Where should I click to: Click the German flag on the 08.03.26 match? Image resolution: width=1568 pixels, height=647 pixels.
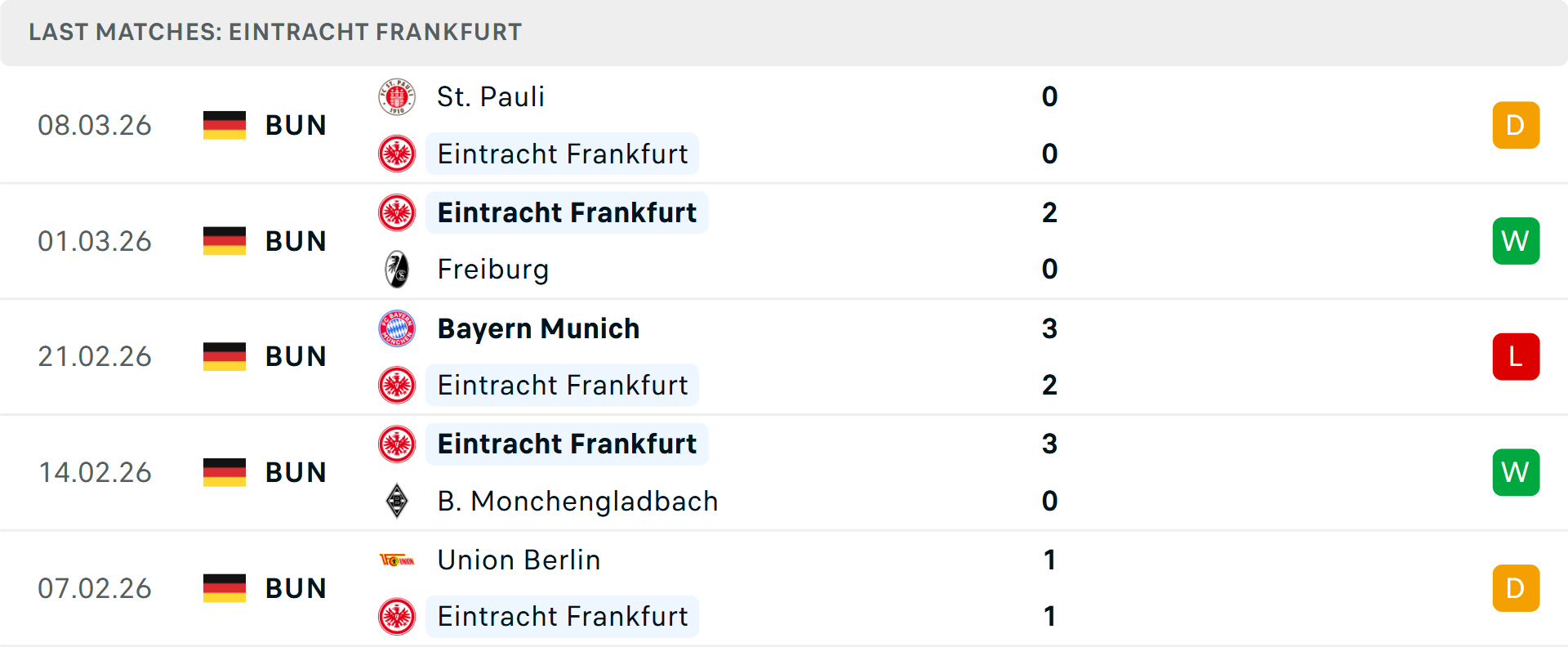click(x=224, y=125)
